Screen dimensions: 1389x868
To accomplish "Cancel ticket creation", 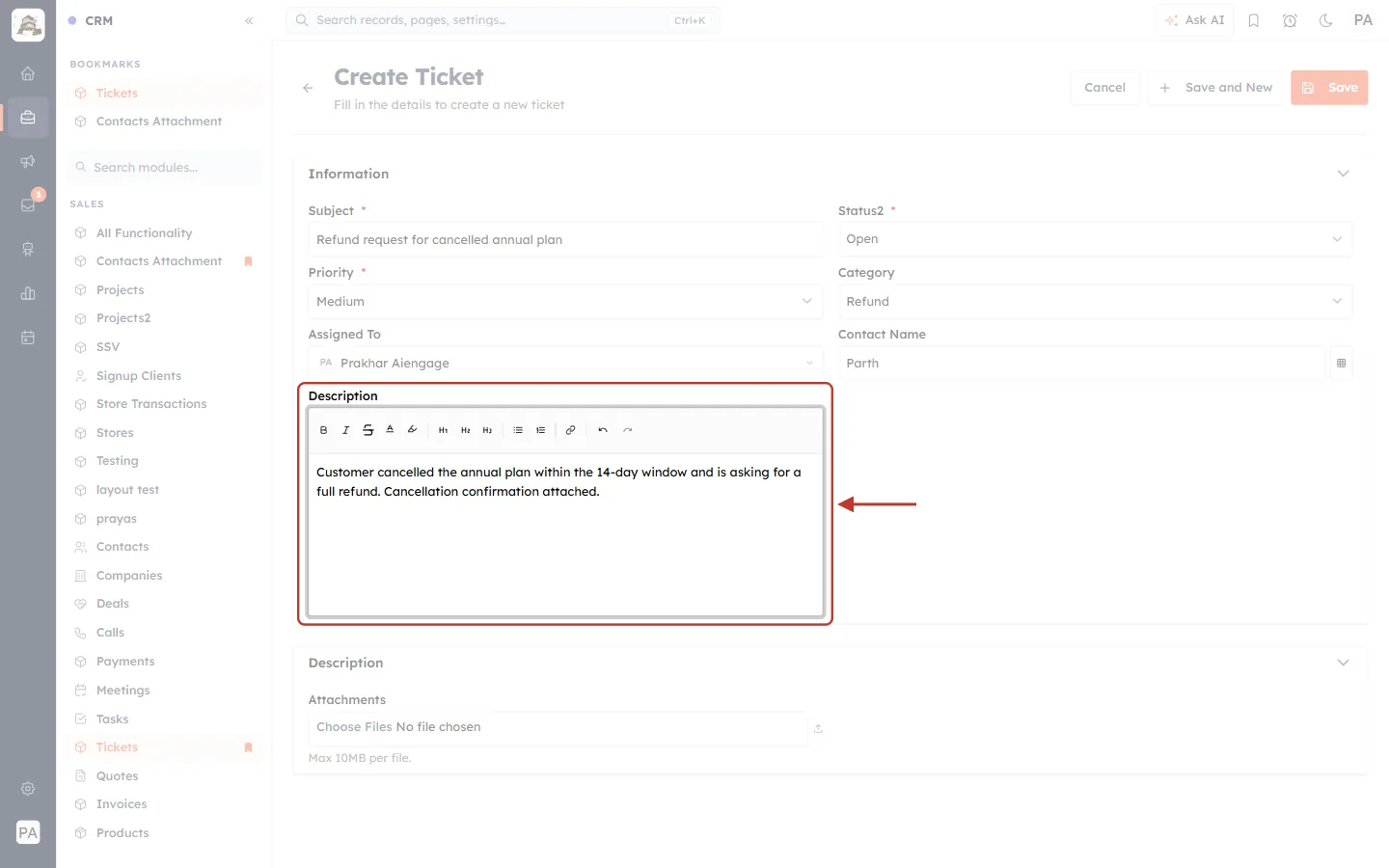I will point(1104,88).
